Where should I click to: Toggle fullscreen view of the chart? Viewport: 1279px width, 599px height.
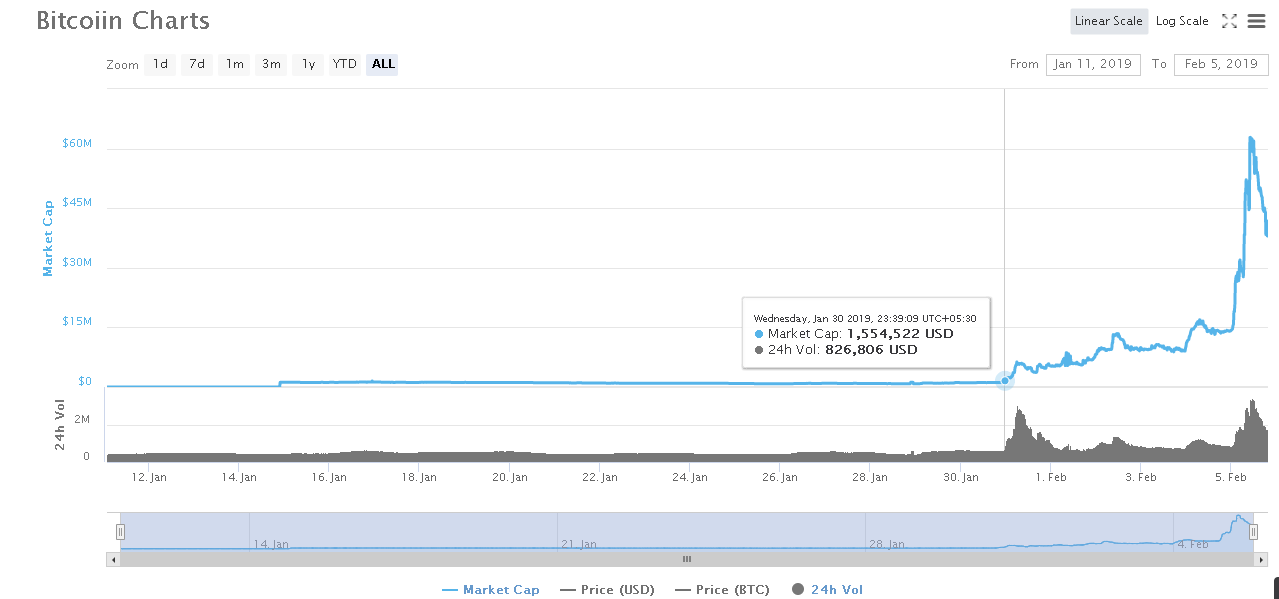point(1229,21)
